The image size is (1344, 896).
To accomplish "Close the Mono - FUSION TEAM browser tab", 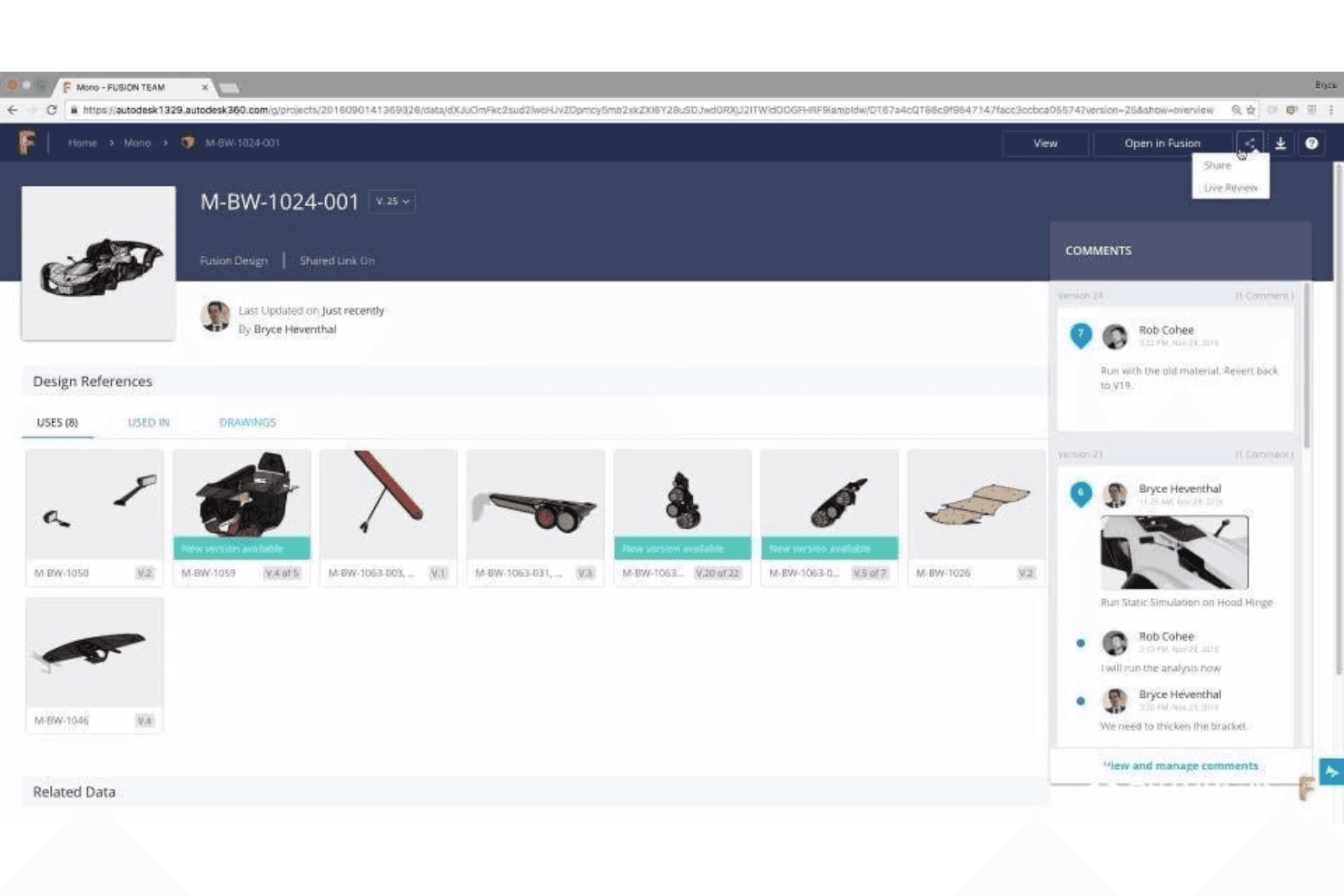I will click(204, 87).
